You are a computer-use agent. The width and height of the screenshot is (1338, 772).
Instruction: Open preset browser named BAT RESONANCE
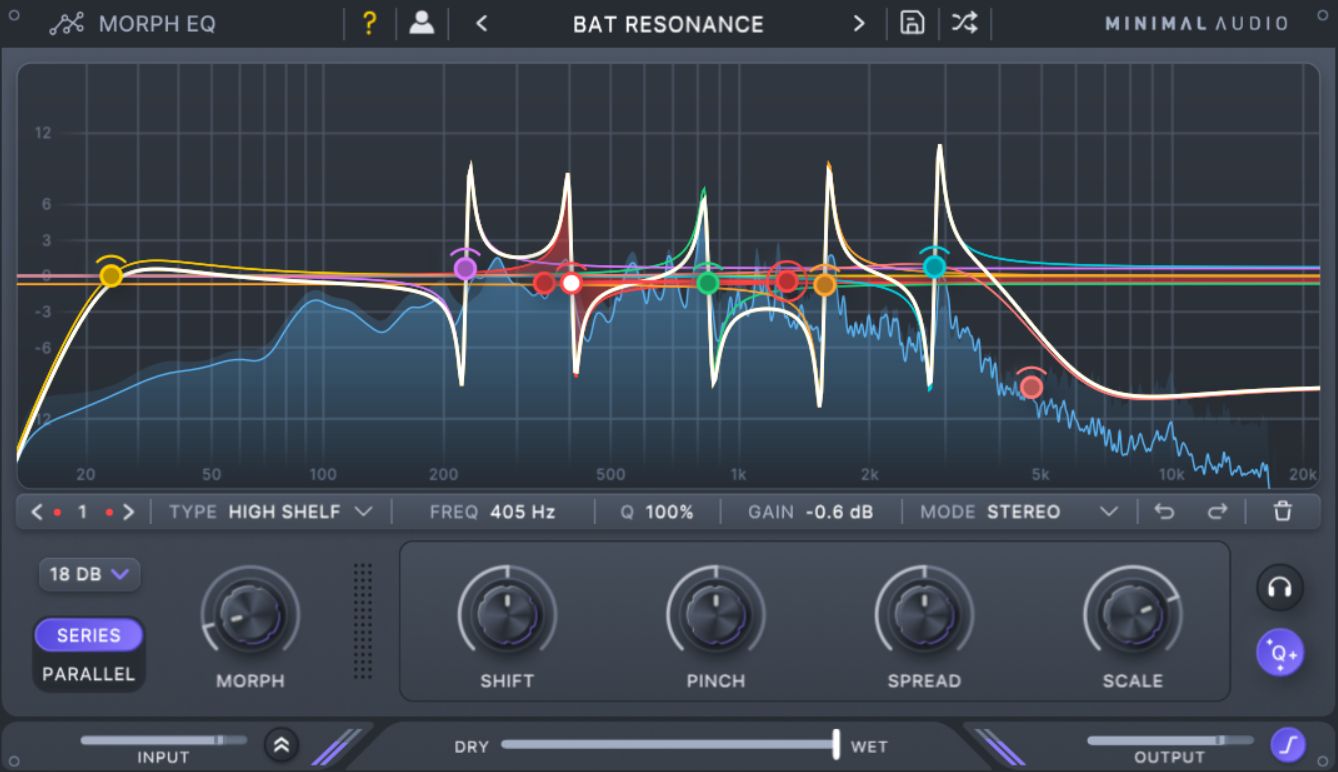tap(668, 24)
